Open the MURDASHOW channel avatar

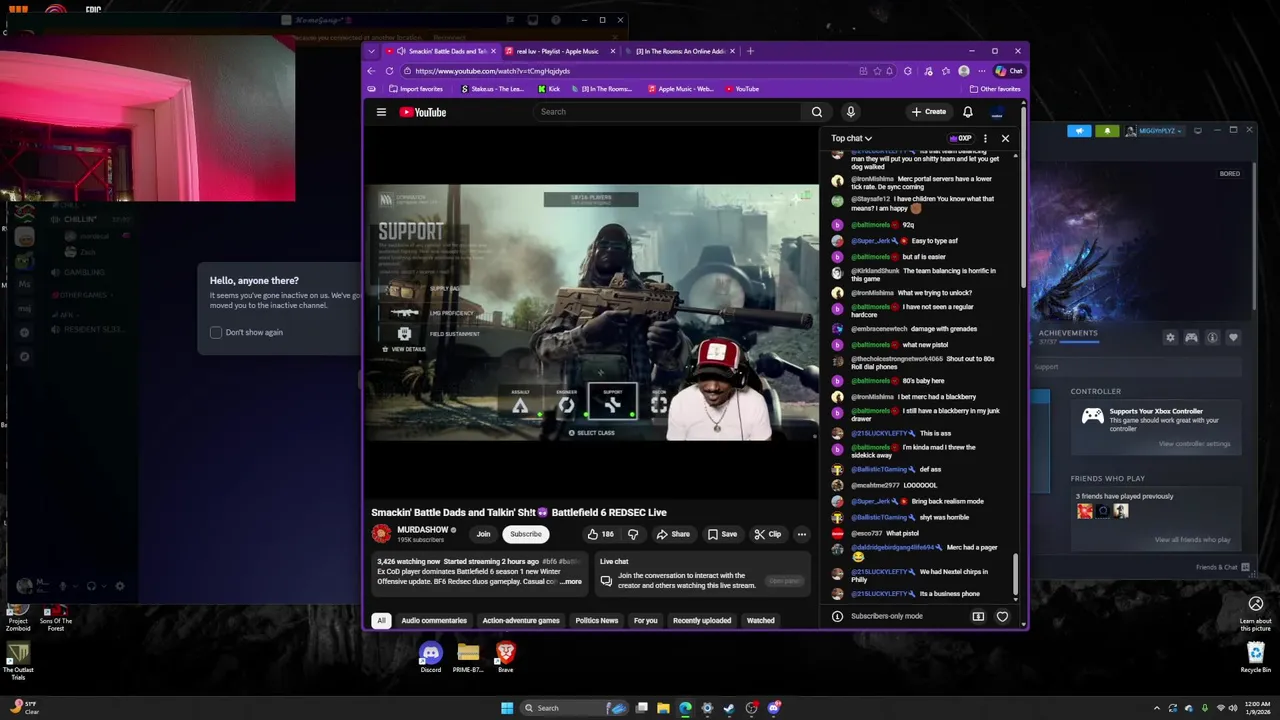point(381,534)
